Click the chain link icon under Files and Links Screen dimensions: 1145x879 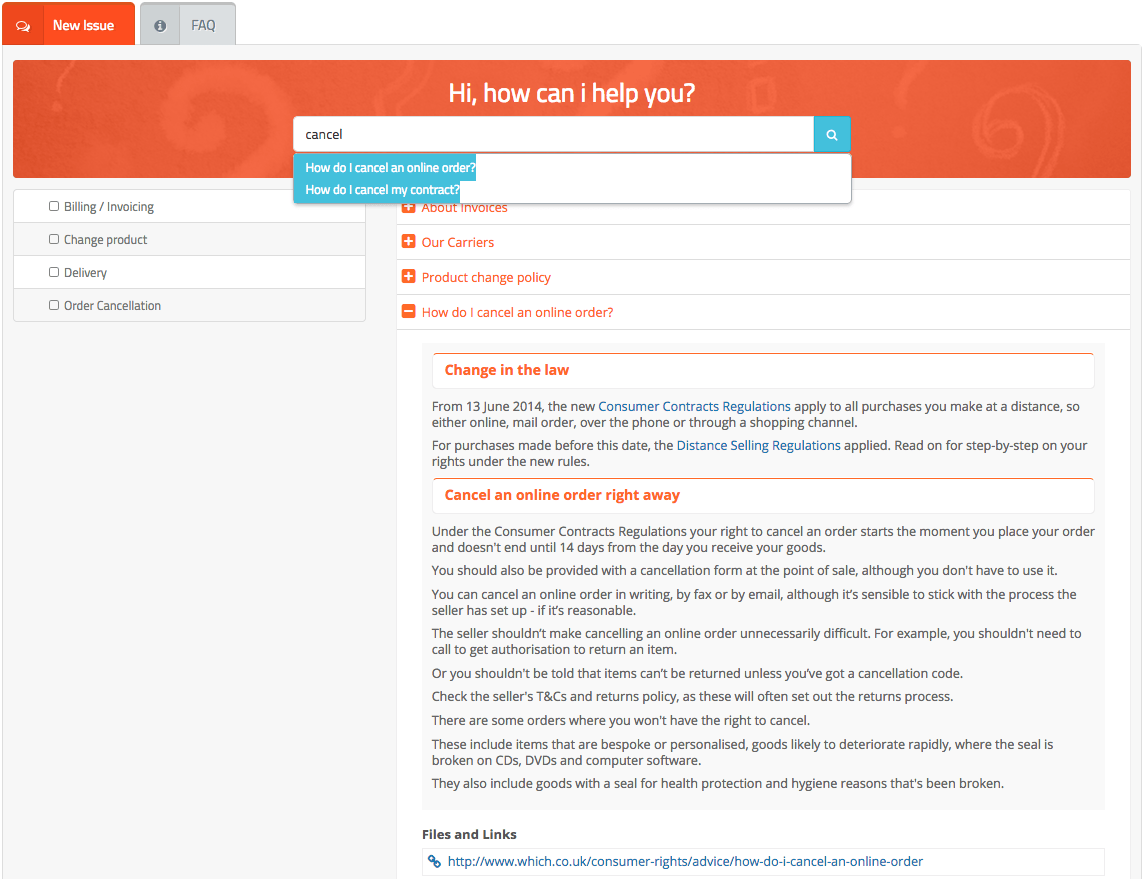pos(434,861)
